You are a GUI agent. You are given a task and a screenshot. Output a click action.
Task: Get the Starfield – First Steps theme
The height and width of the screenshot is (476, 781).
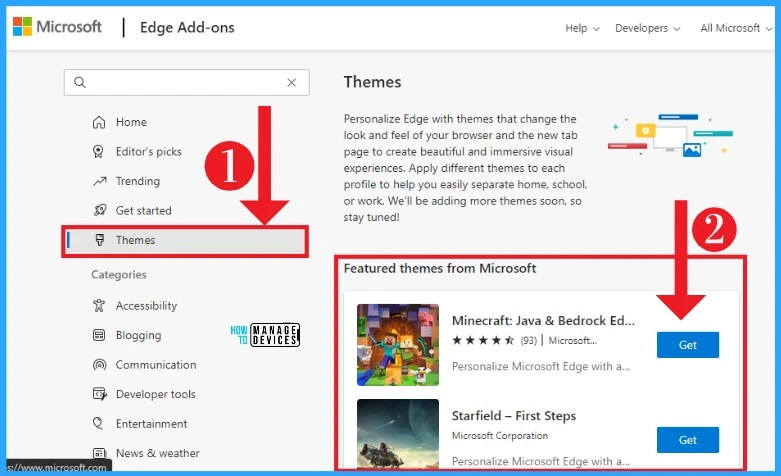pos(687,440)
